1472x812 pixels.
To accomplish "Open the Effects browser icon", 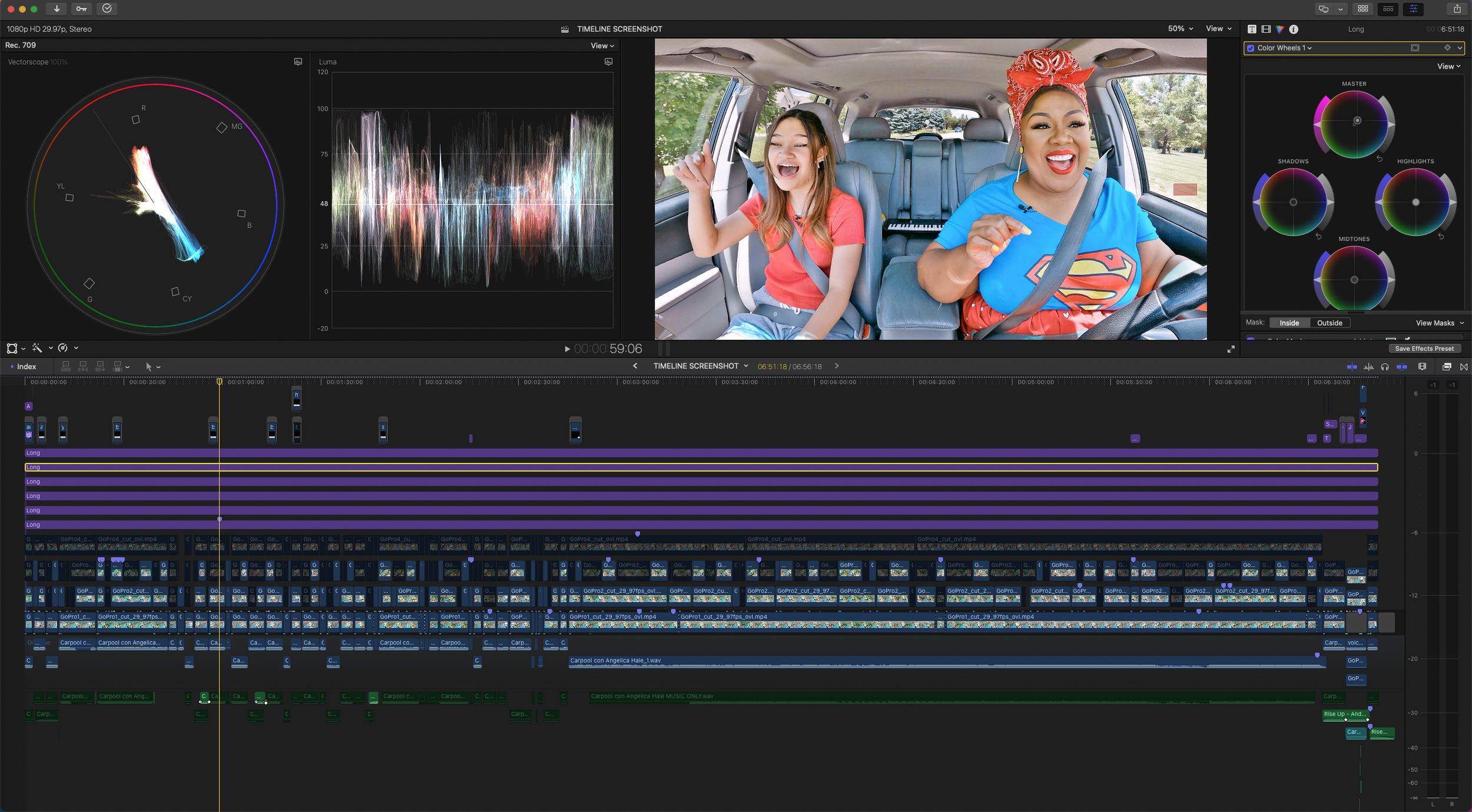I will [x=1447, y=366].
